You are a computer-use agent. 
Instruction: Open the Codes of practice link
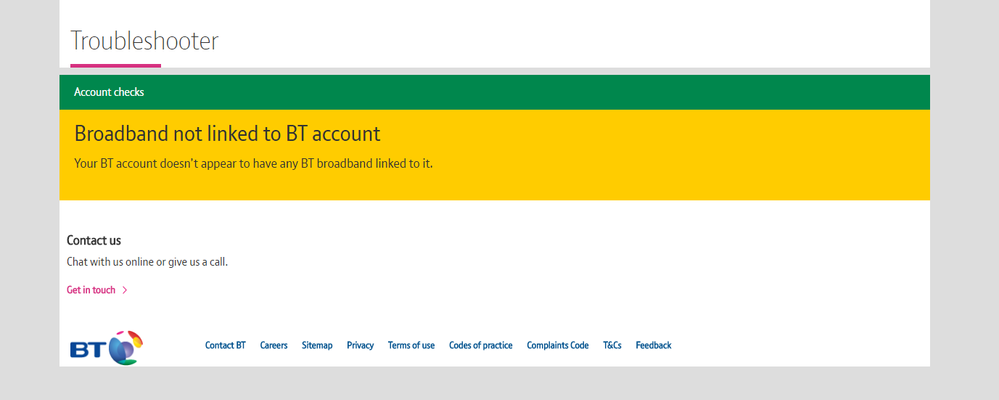[x=480, y=345]
